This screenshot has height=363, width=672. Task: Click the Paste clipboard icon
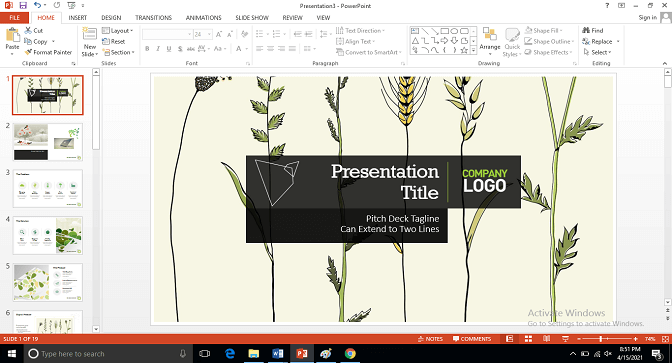pyautogui.click(x=12, y=35)
